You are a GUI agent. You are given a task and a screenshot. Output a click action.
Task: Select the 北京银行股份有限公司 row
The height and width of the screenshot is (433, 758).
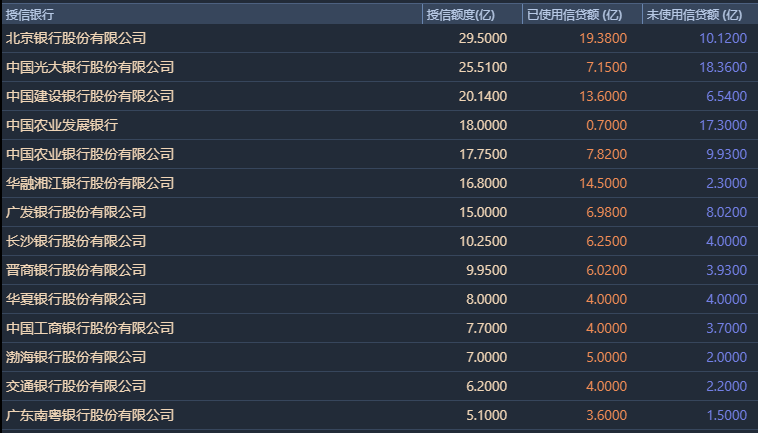tap(76, 38)
